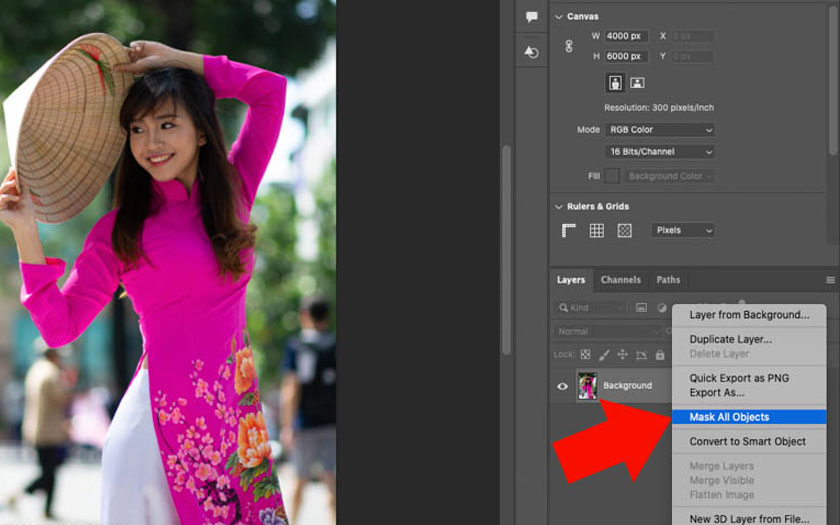
Task: Open the 16 Bits/Channel dropdown
Action: (661, 152)
